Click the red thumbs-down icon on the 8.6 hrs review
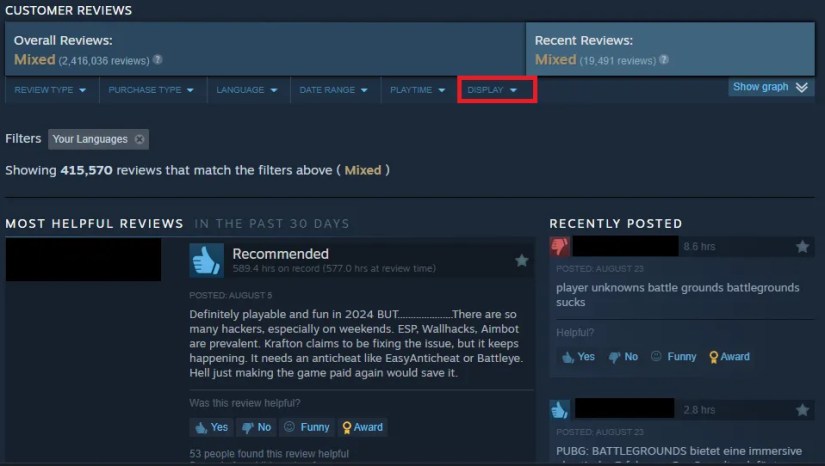The height and width of the screenshot is (466, 825). (560, 246)
